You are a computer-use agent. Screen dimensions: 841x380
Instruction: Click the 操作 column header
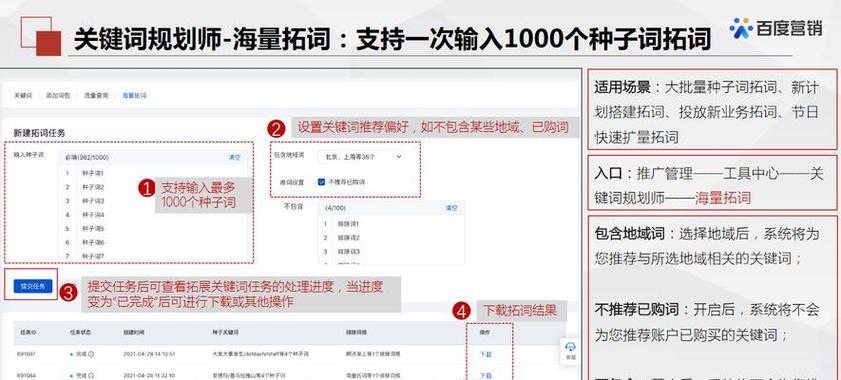485,333
